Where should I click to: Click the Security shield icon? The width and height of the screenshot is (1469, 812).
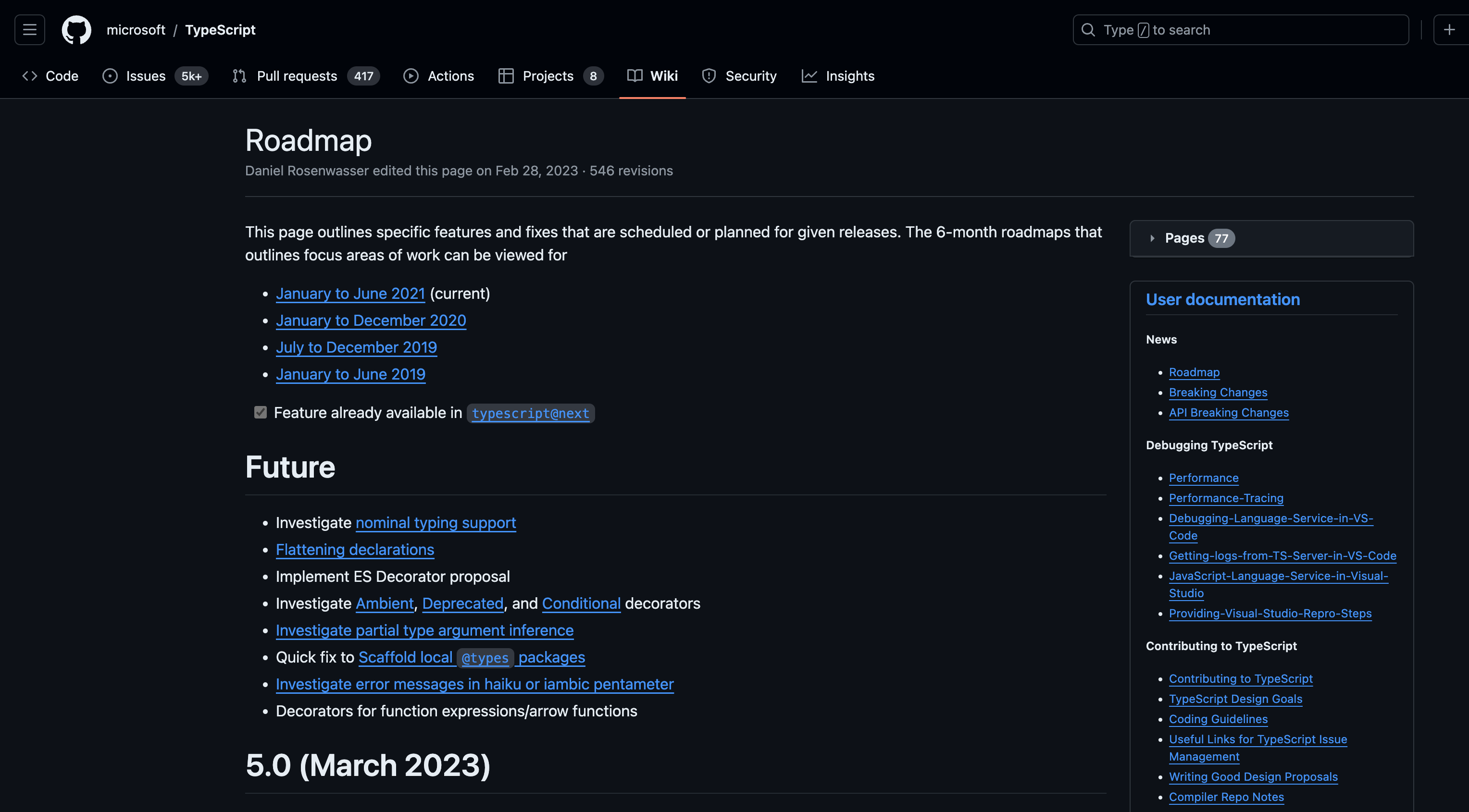point(709,76)
